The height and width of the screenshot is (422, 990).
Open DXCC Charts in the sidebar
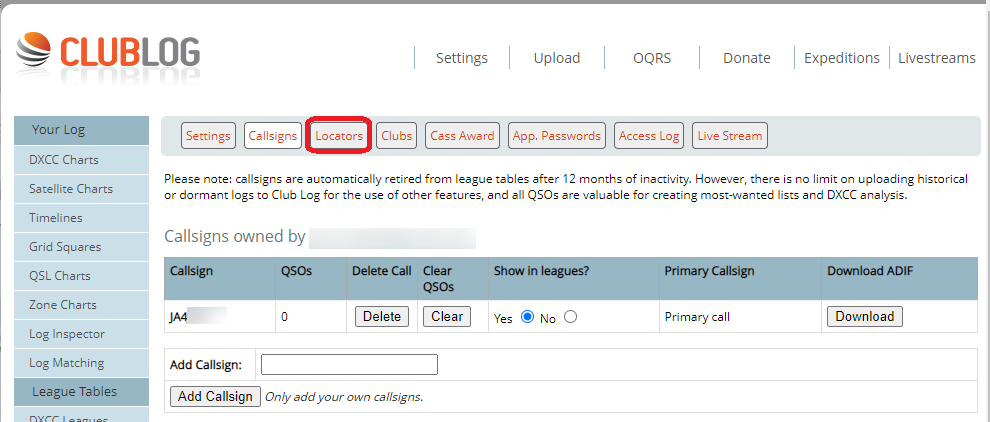(64, 160)
